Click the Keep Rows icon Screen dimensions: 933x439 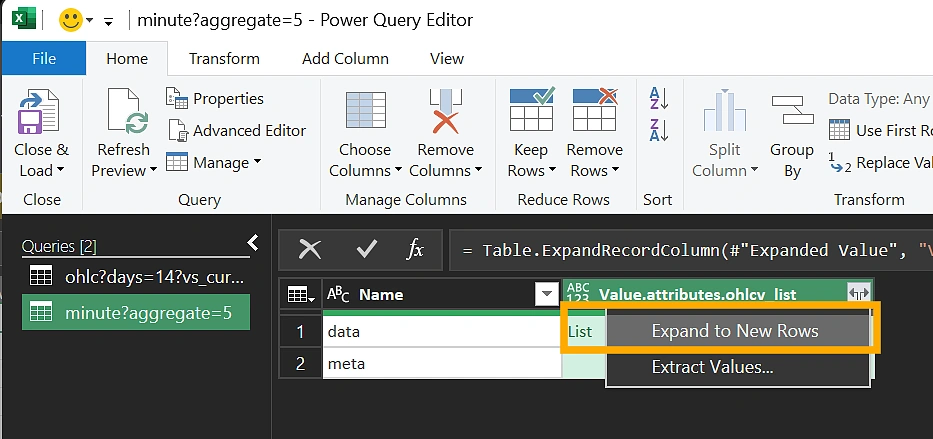click(531, 112)
